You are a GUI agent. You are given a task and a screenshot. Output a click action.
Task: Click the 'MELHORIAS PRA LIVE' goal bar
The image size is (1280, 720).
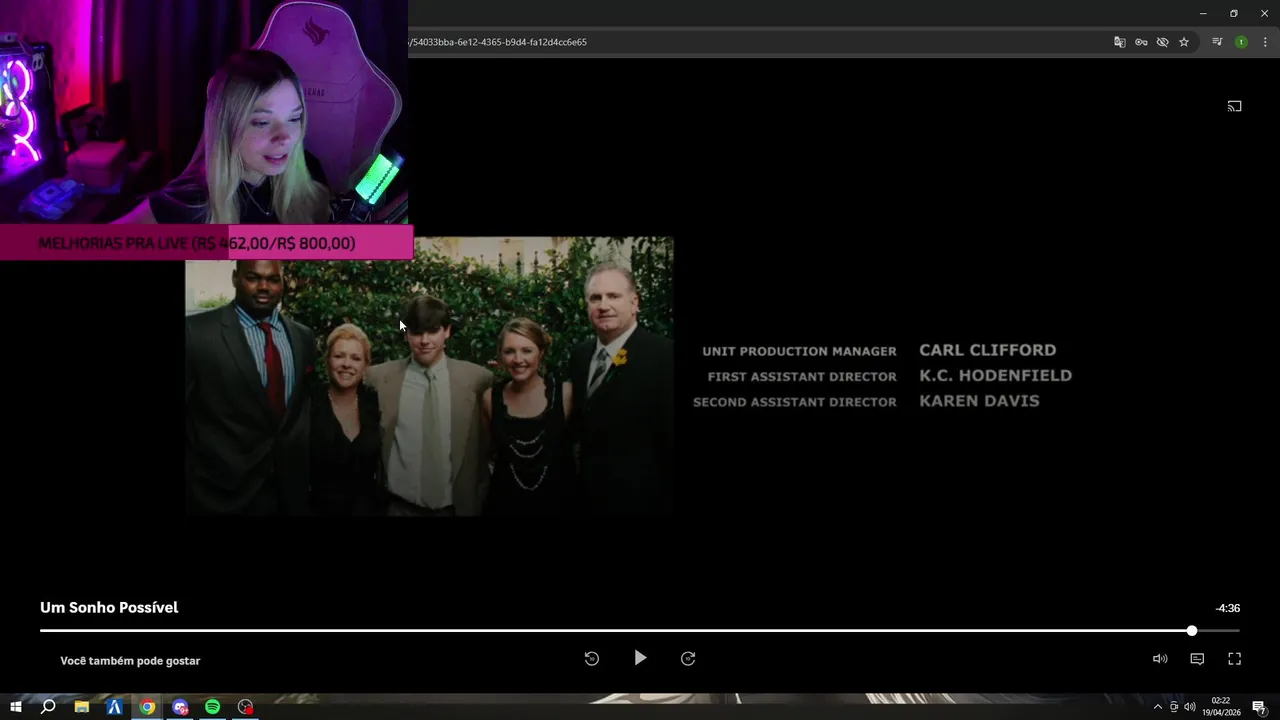(206, 243)
